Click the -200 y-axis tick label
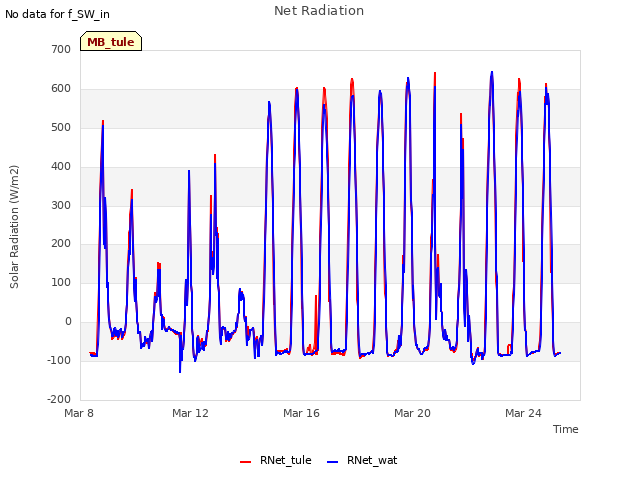 [59, 399]
